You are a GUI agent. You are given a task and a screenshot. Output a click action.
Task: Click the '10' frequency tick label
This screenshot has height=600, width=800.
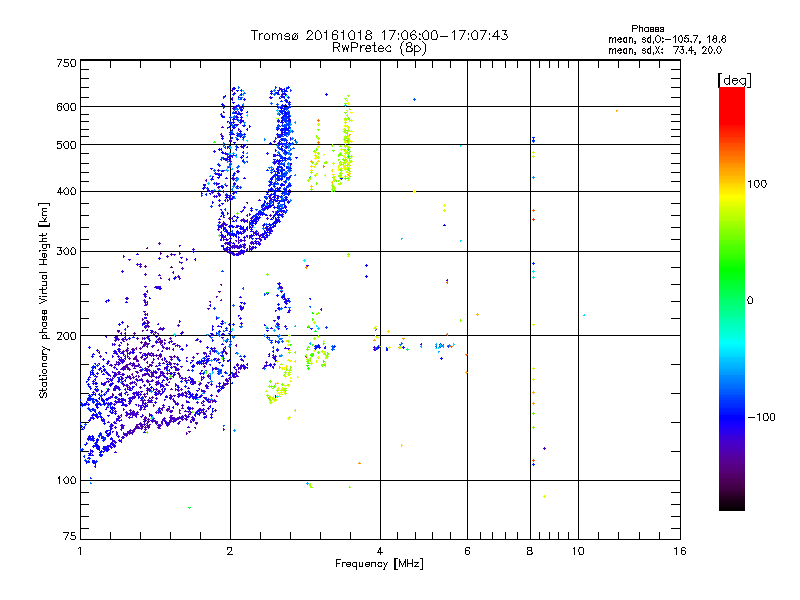tap(578, 551)
